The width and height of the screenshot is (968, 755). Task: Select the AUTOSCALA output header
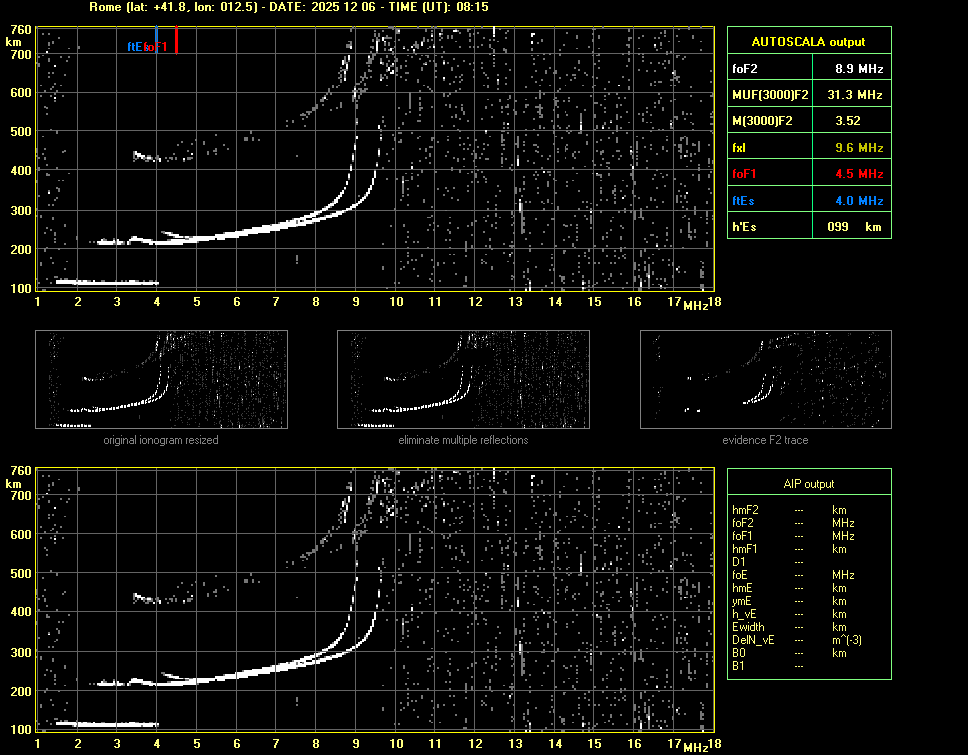tap(809, 42)
